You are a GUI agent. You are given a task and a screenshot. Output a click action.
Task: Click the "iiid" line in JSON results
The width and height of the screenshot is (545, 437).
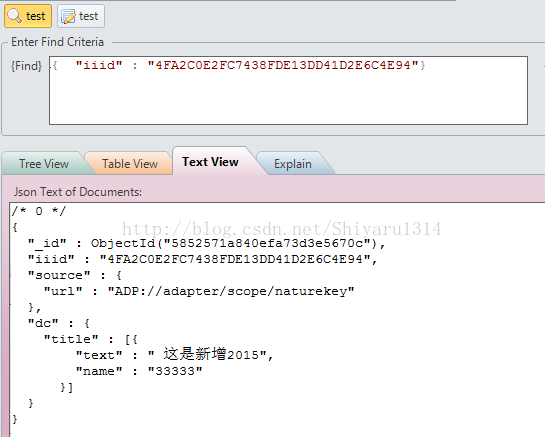[202, 259]
